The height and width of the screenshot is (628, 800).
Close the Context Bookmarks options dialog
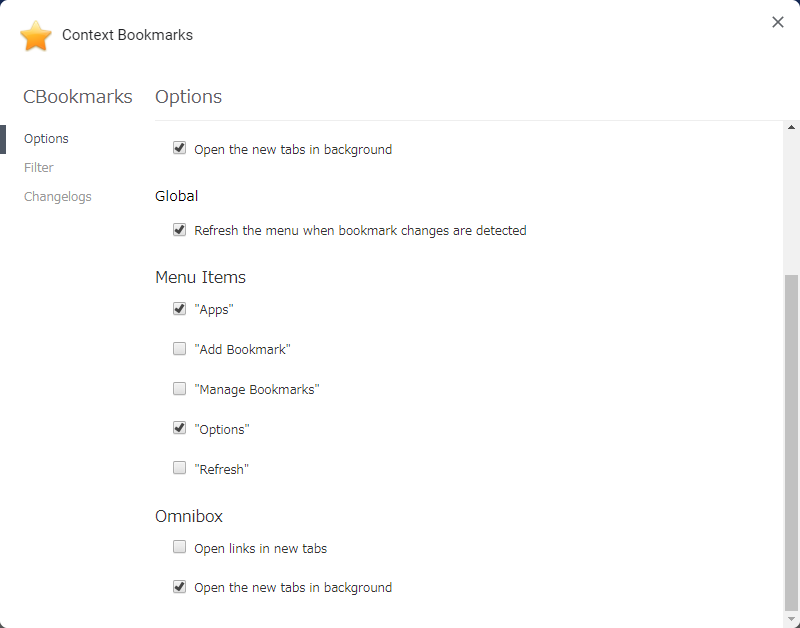778,22
